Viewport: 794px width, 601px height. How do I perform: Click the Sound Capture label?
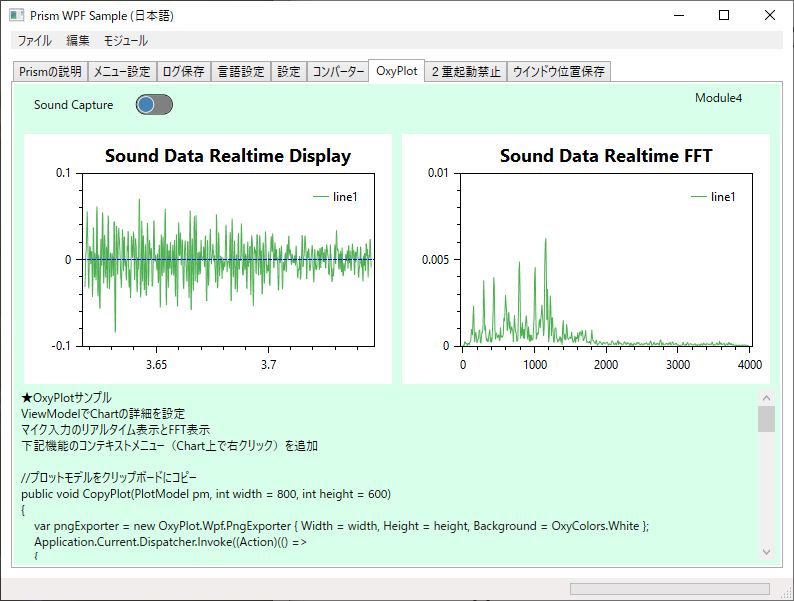tap(73, 105)
